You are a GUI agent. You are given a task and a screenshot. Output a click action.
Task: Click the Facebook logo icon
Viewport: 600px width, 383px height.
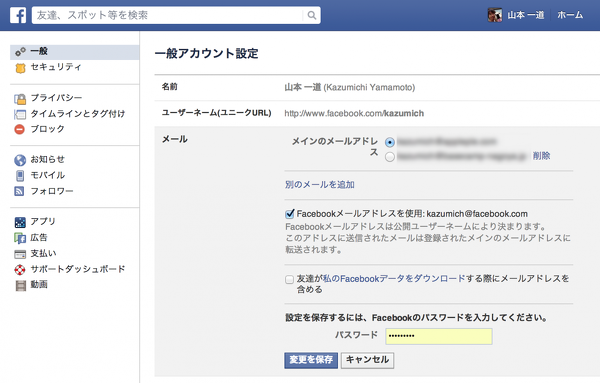coord(18,15)
